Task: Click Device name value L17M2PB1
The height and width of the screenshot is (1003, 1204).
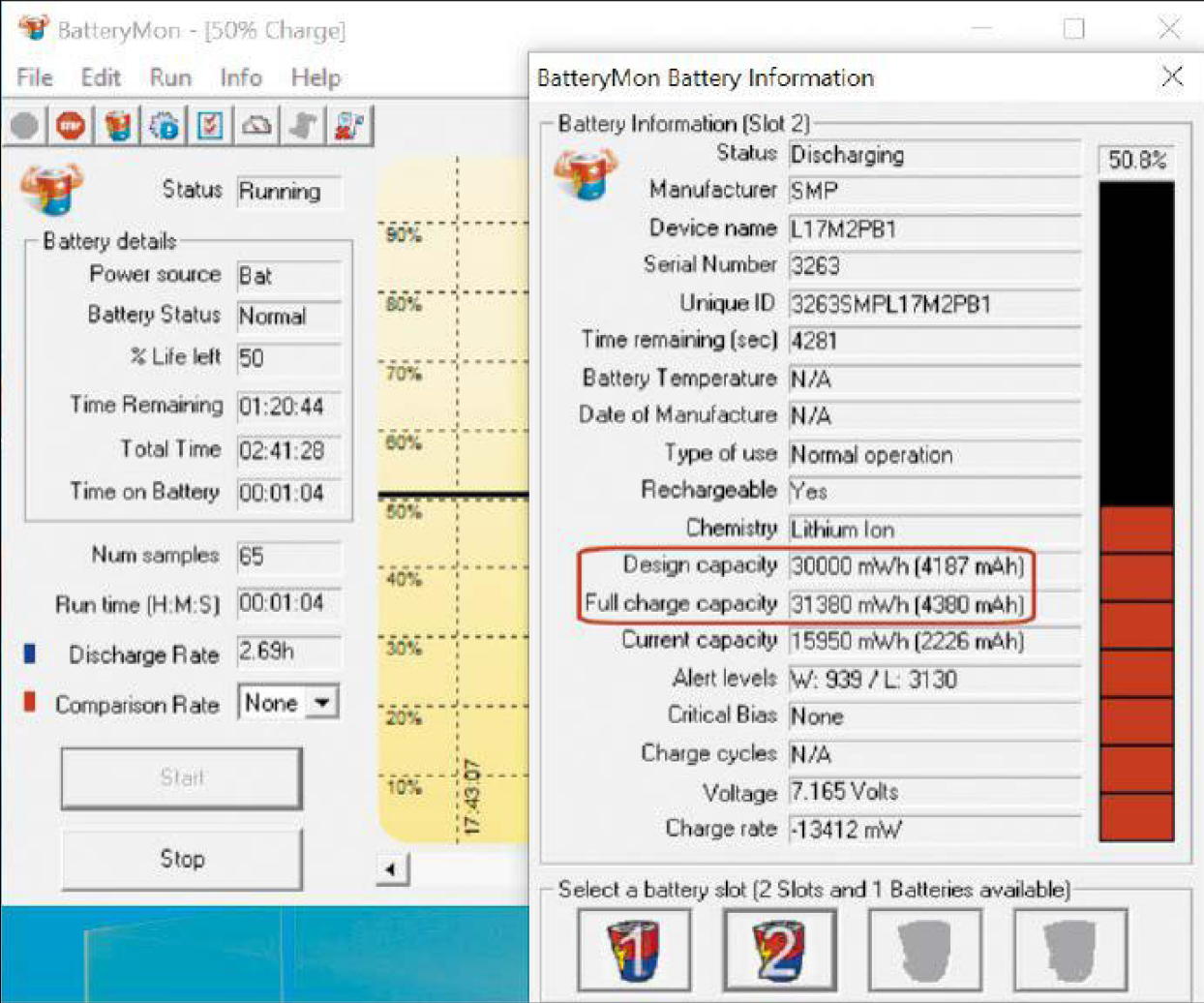Action: coord(935,229)
